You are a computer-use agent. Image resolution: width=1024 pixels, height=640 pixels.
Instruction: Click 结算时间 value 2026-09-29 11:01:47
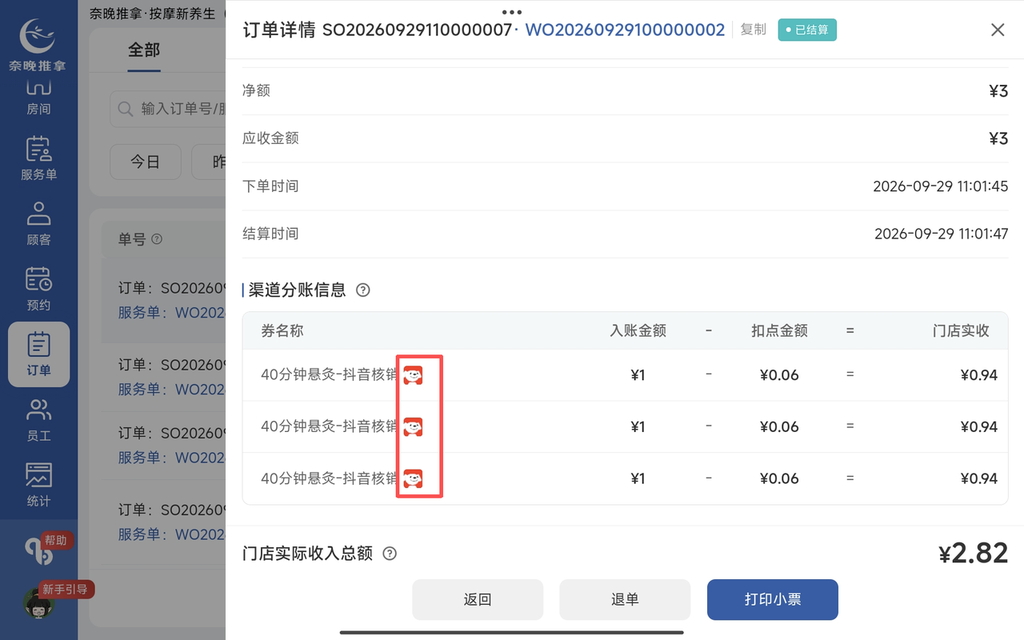(x=941, y=234)
